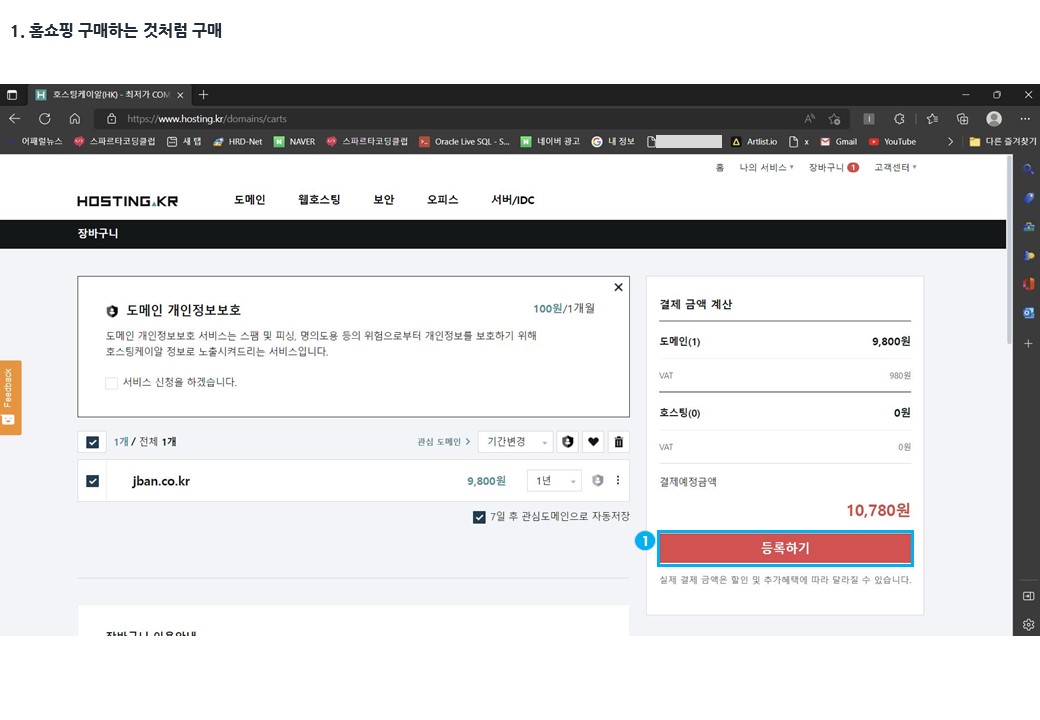Open the 서버/IDC menu
This screenshot has width=1040, height=720.
click(x=513, y=200)
